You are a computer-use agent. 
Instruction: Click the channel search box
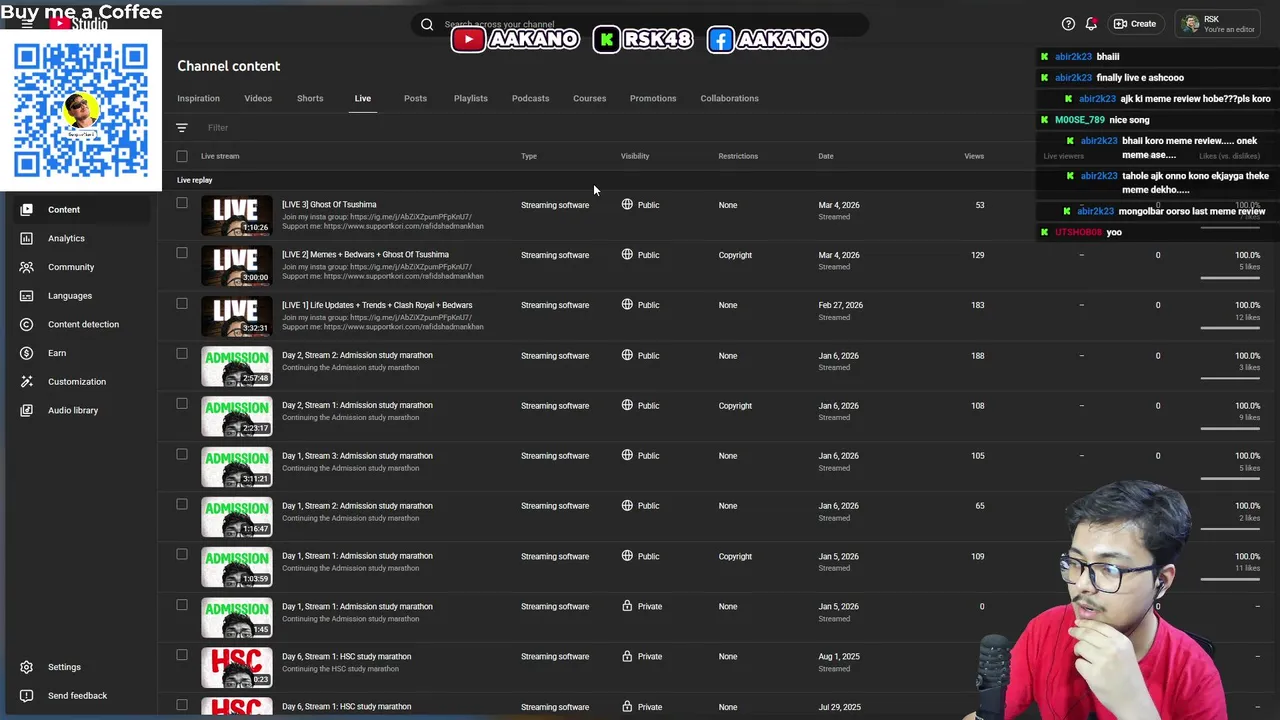click(640, 24)
